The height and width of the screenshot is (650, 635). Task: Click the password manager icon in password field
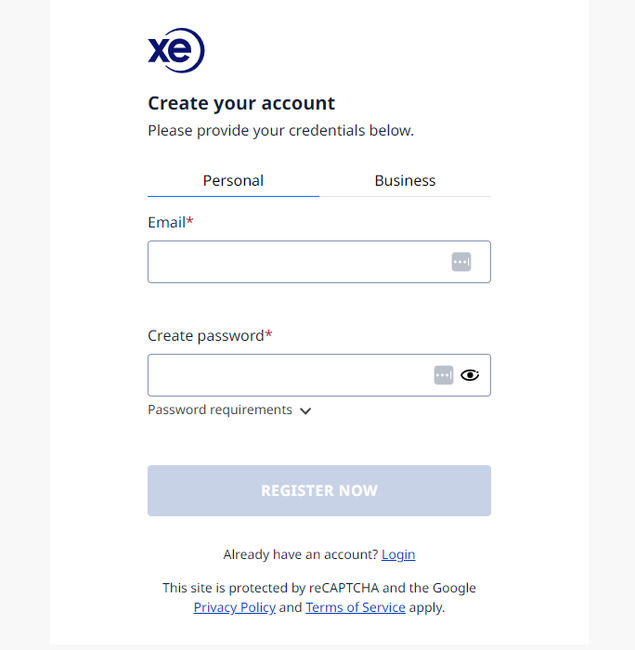point(443,375)
